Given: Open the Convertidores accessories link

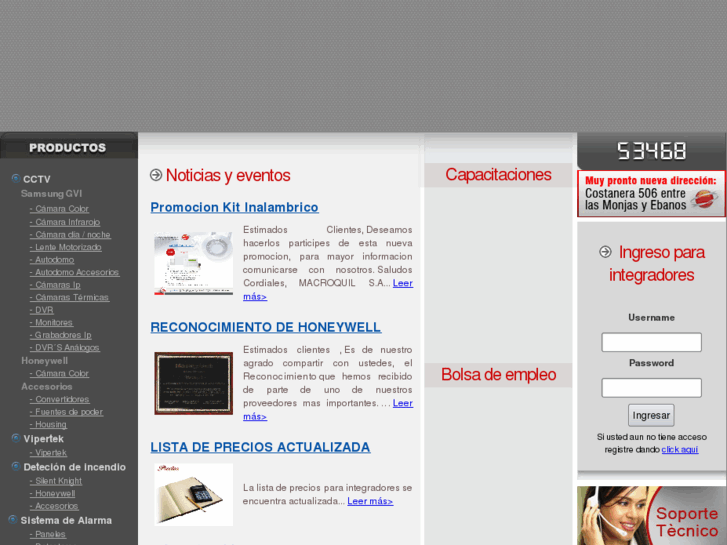Looking at the screenshot, I should [x=59, y=399].
